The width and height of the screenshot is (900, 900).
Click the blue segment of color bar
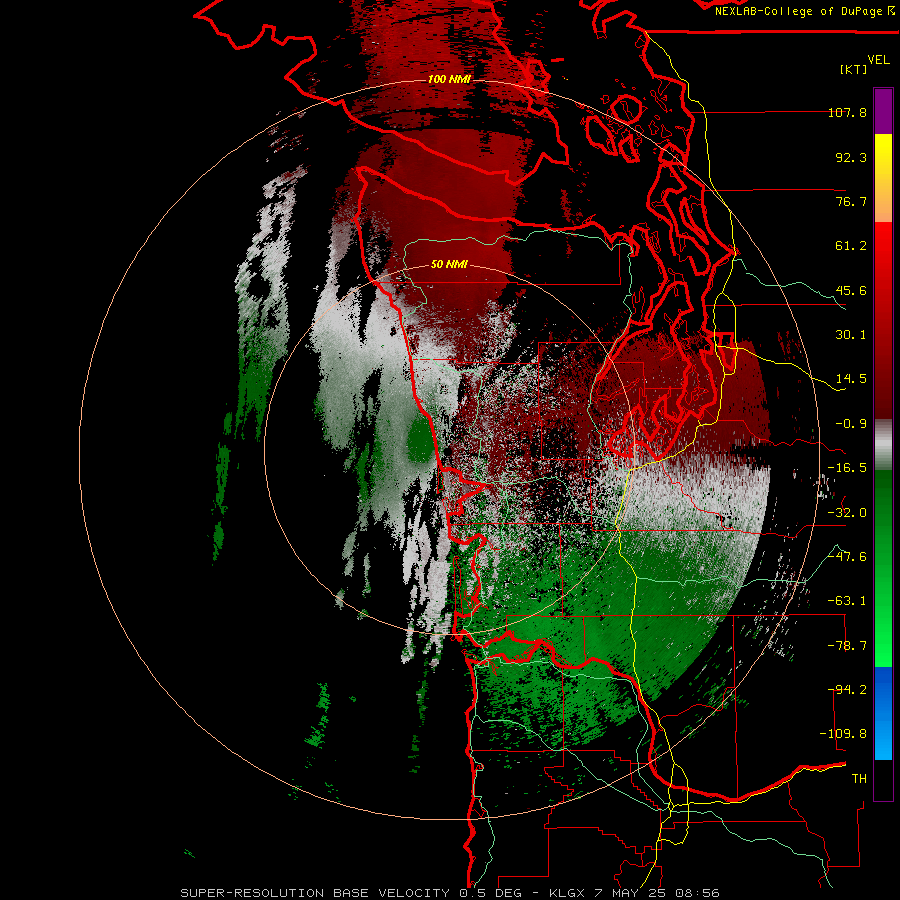(883, 713)
